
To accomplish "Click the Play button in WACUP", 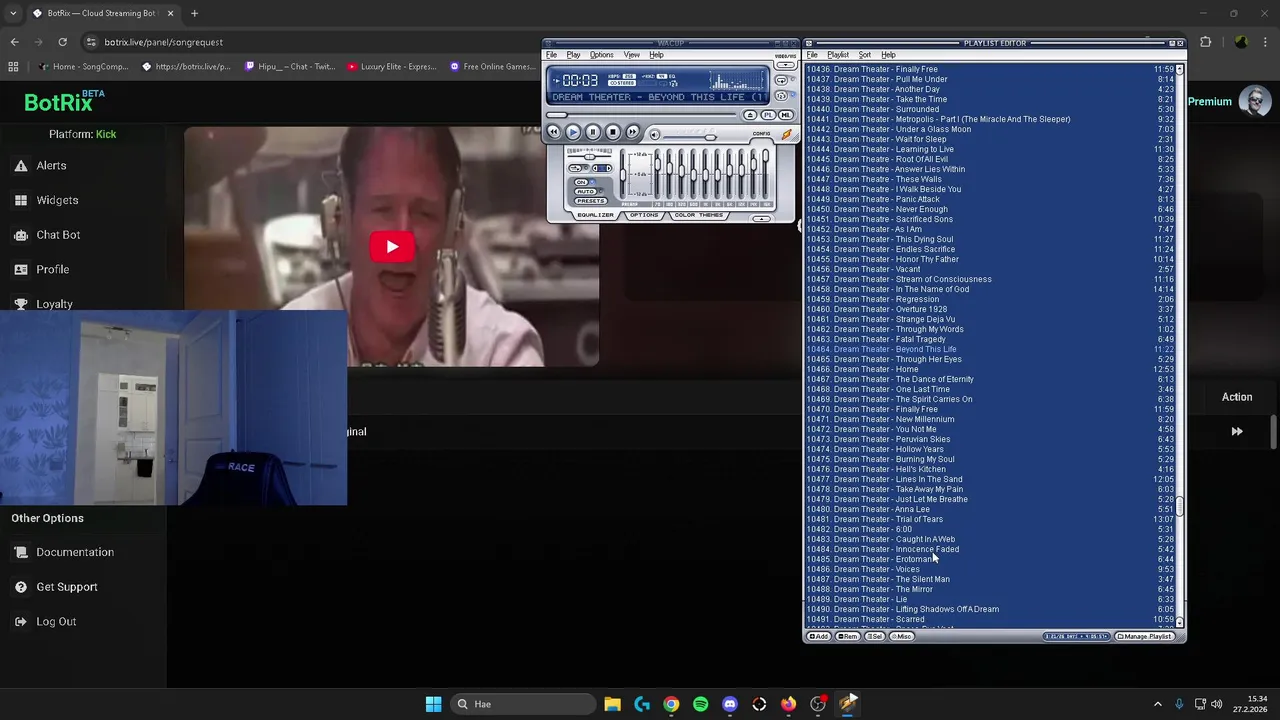I will [573, 132].
